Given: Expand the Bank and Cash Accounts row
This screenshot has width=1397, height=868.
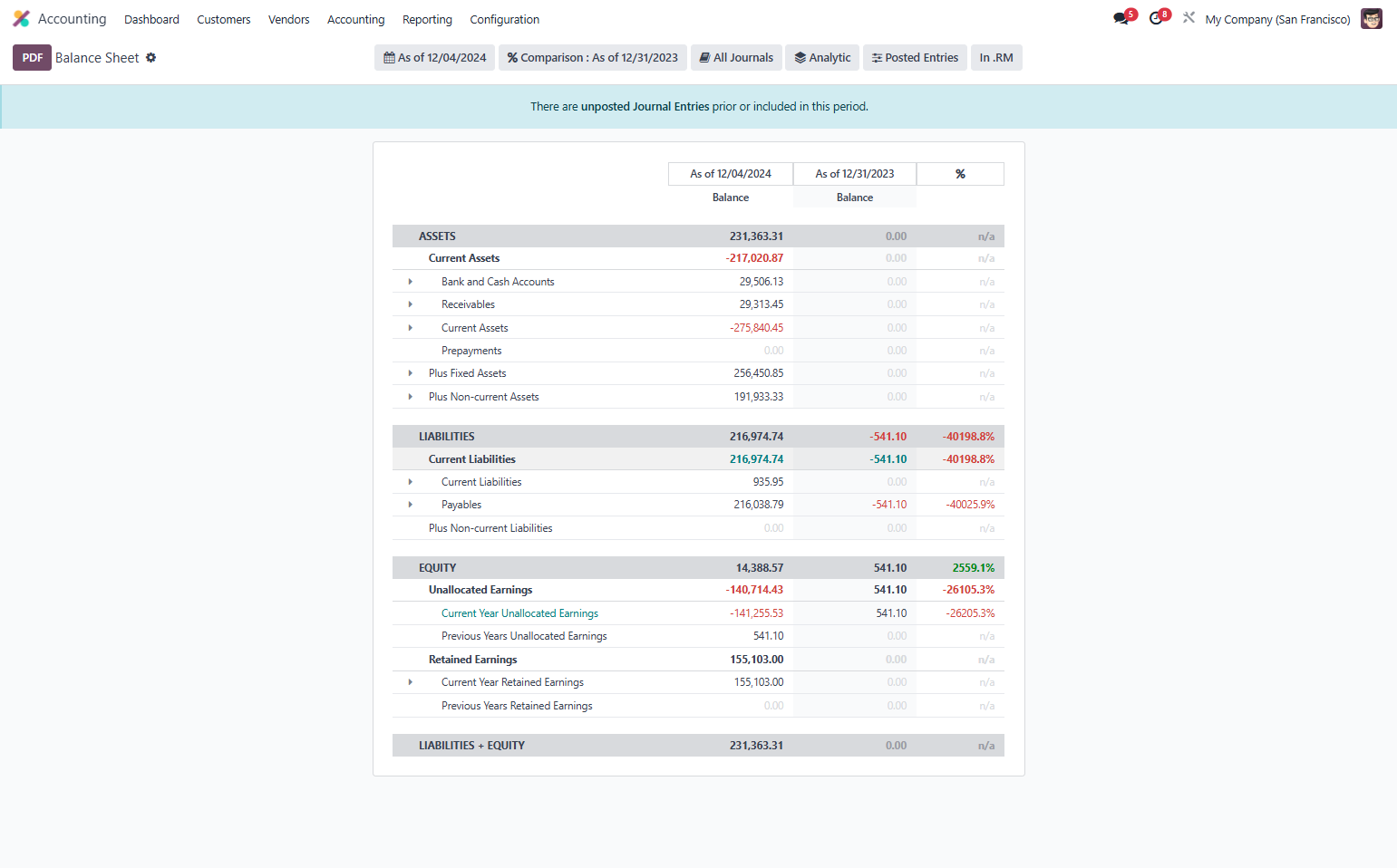Looking at the screenshot, I should pos(411,282).
